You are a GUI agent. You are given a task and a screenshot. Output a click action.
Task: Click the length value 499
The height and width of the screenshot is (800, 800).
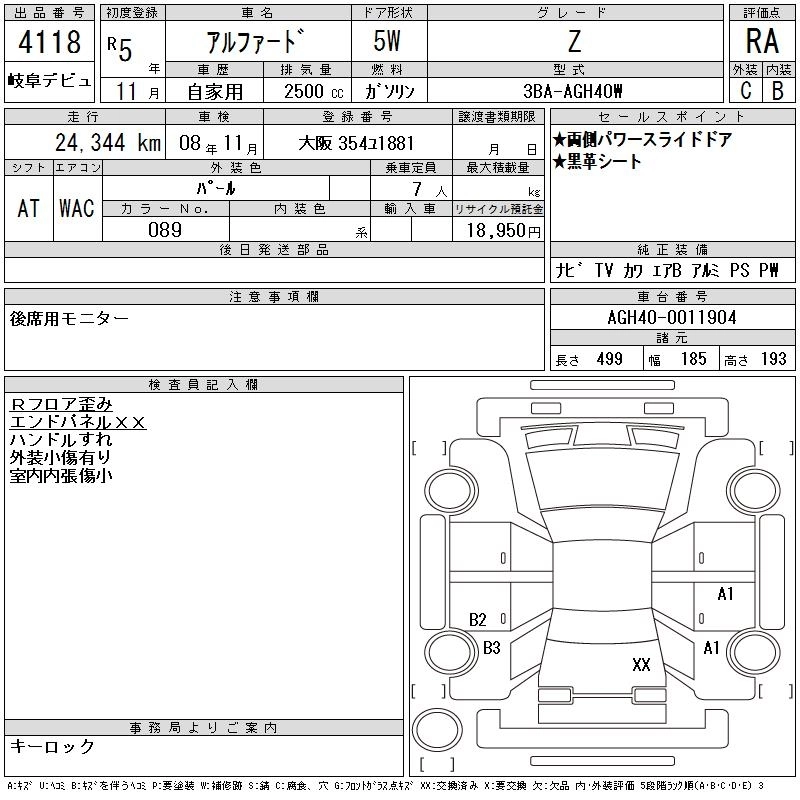pos(610,359)
